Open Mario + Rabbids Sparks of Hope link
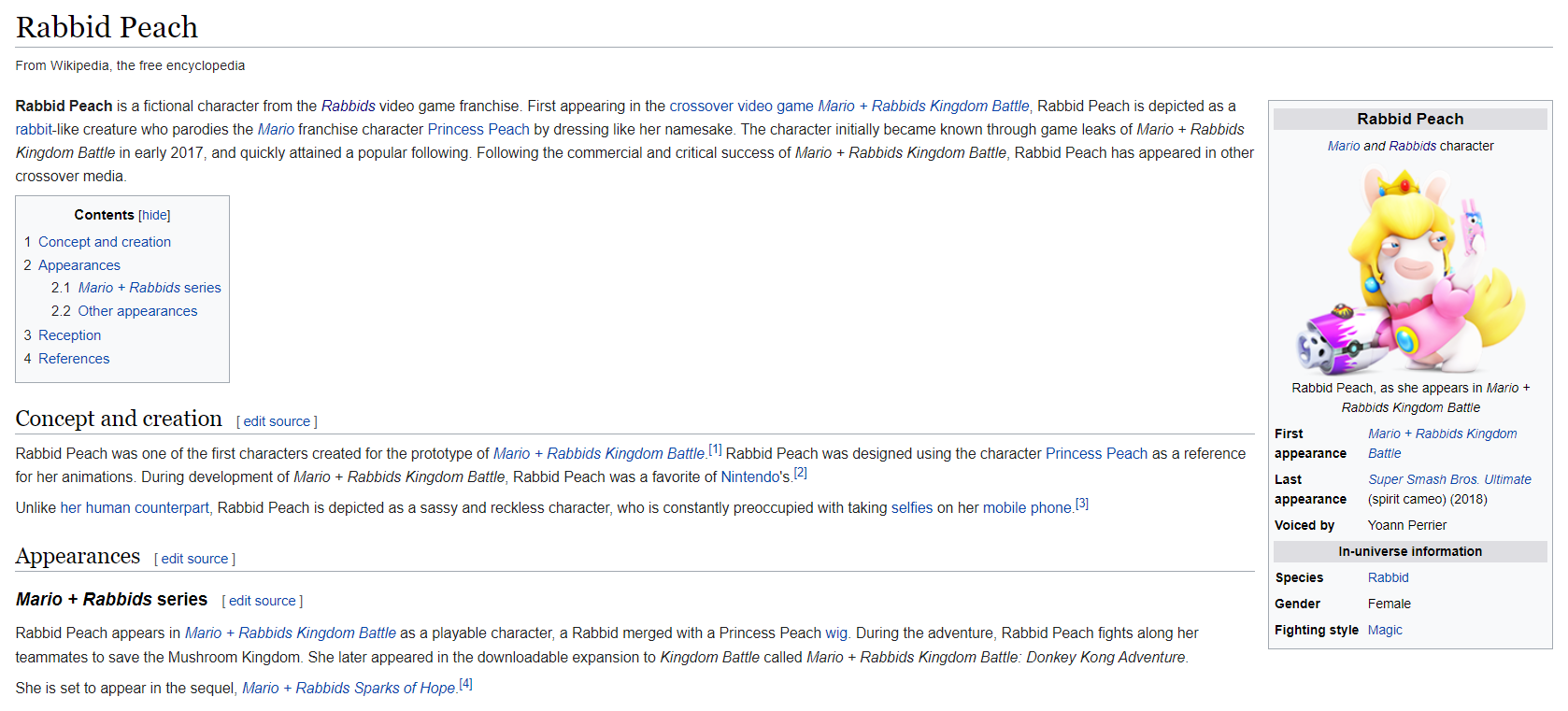The image size is (1568, 711). point(349,688)
